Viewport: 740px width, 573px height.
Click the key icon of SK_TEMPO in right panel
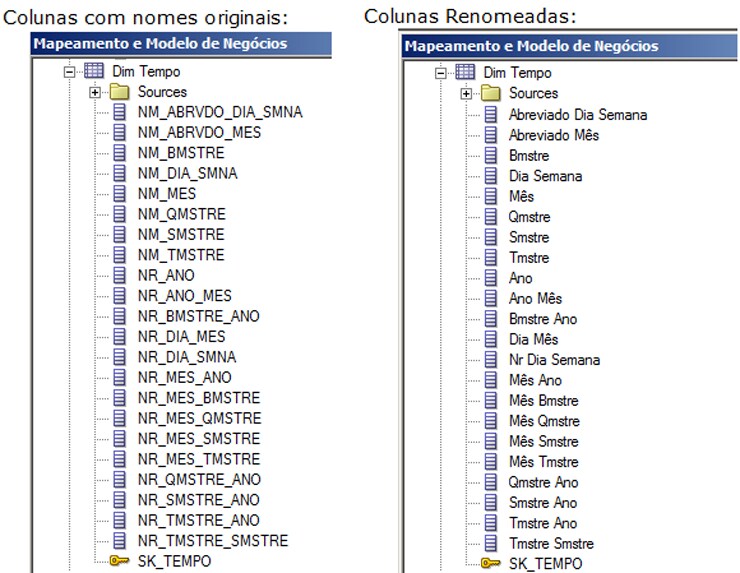coord(491,564)
